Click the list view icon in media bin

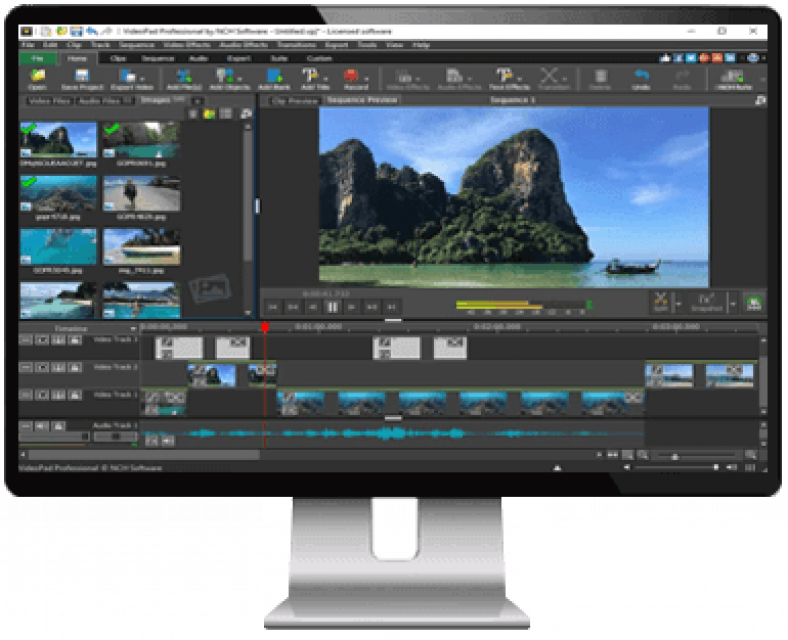pyautogui.click(x=226, y=114)
